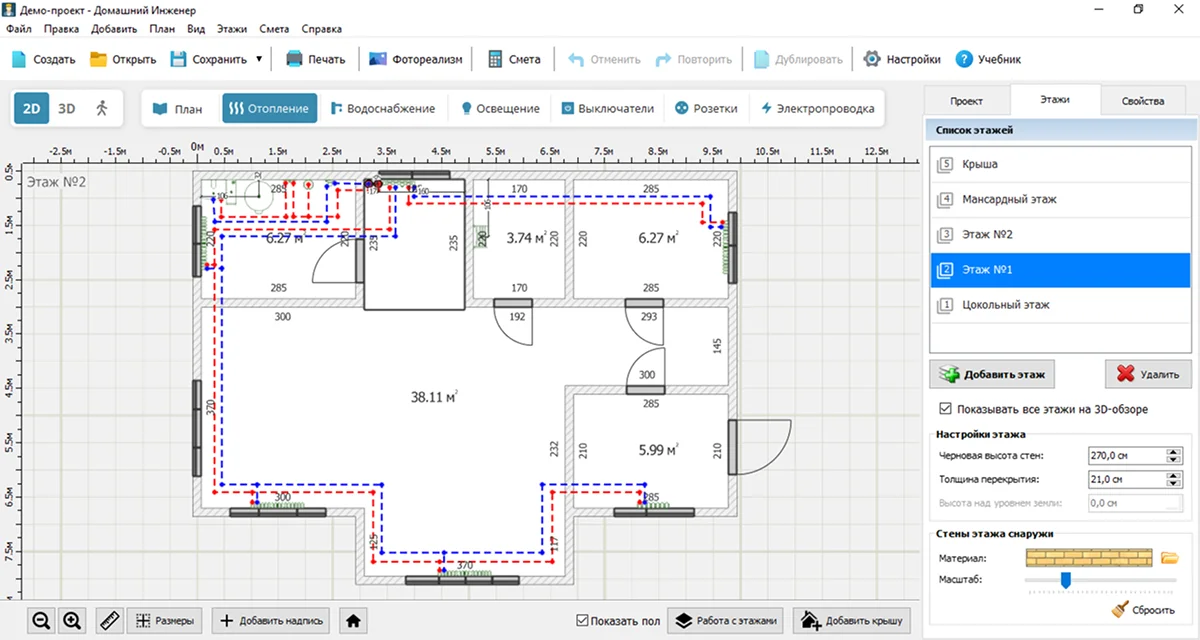
Task: Switch to the Свойства tab
Action: click(1142, 101)
